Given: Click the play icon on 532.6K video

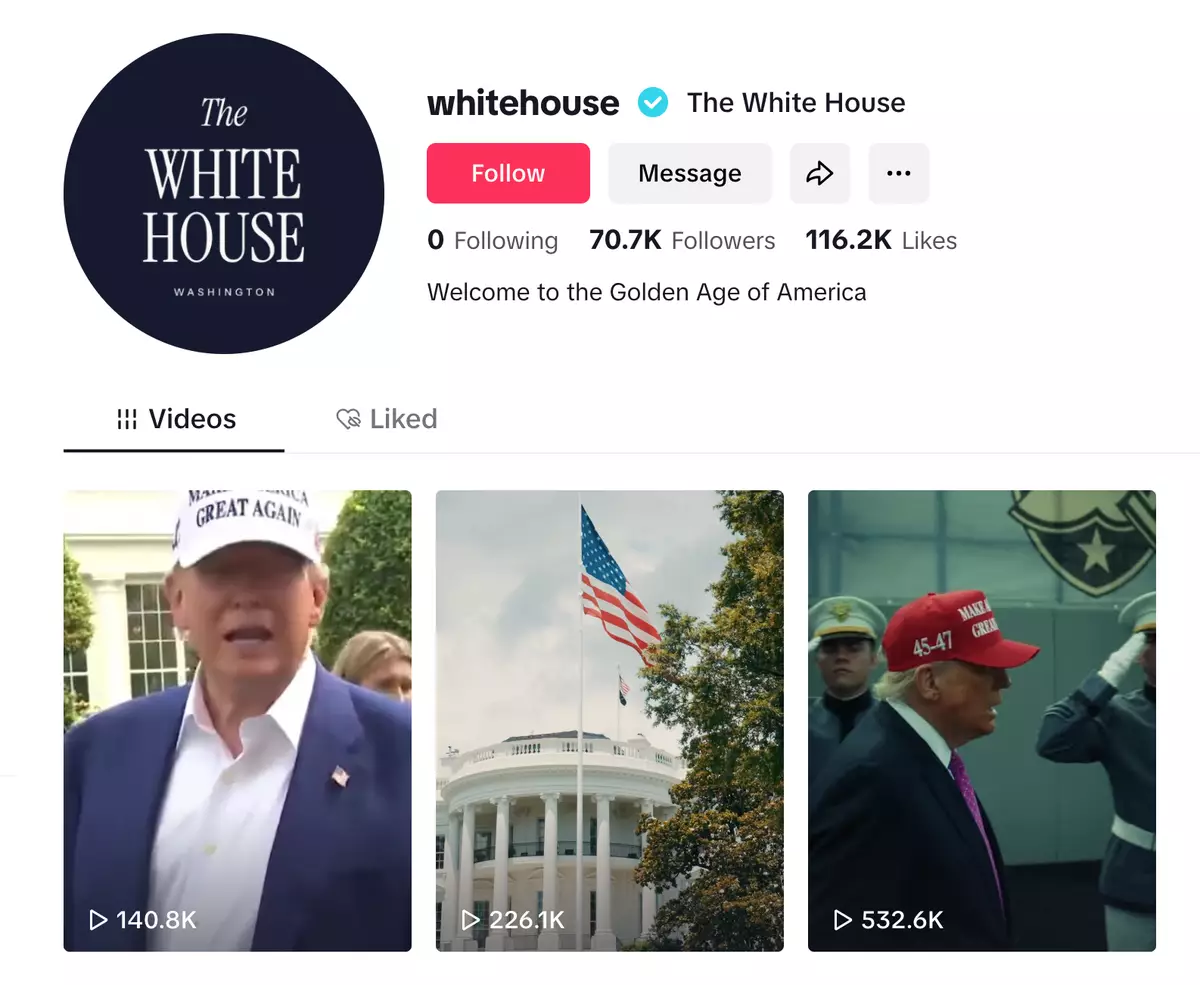Looking at the screenshot, I should tap(843, 919).
